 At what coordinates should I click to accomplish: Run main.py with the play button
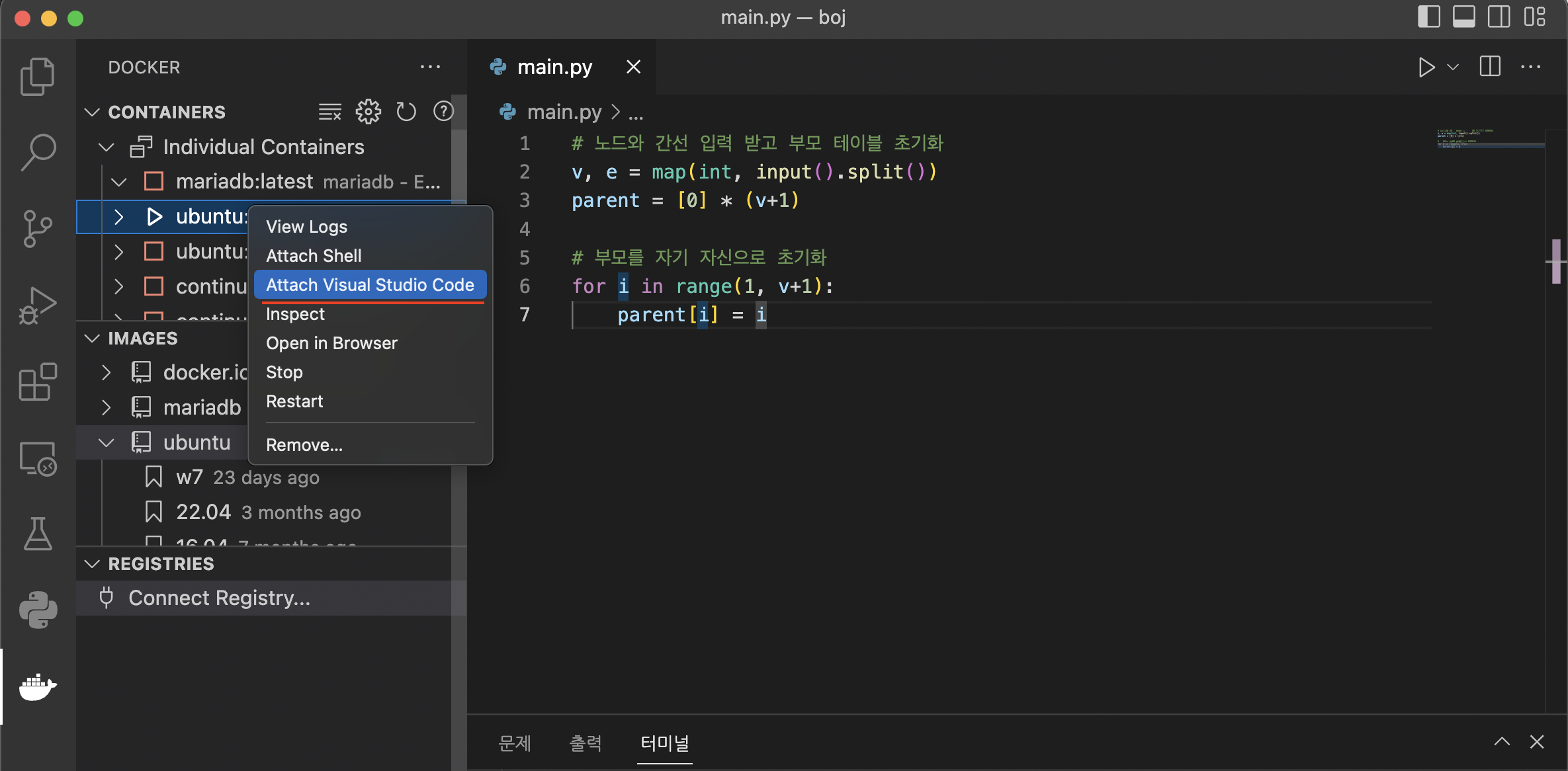click(1426, 67)
